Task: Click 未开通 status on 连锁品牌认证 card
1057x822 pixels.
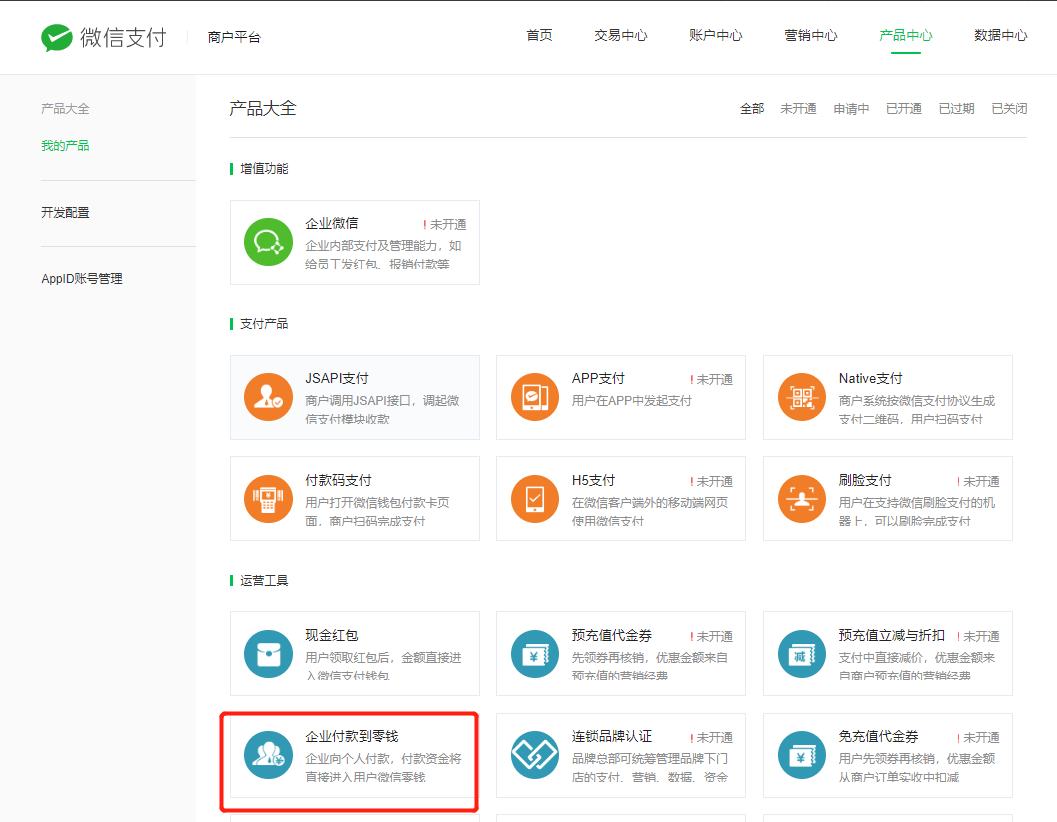Action: click(x=711, y=738)
